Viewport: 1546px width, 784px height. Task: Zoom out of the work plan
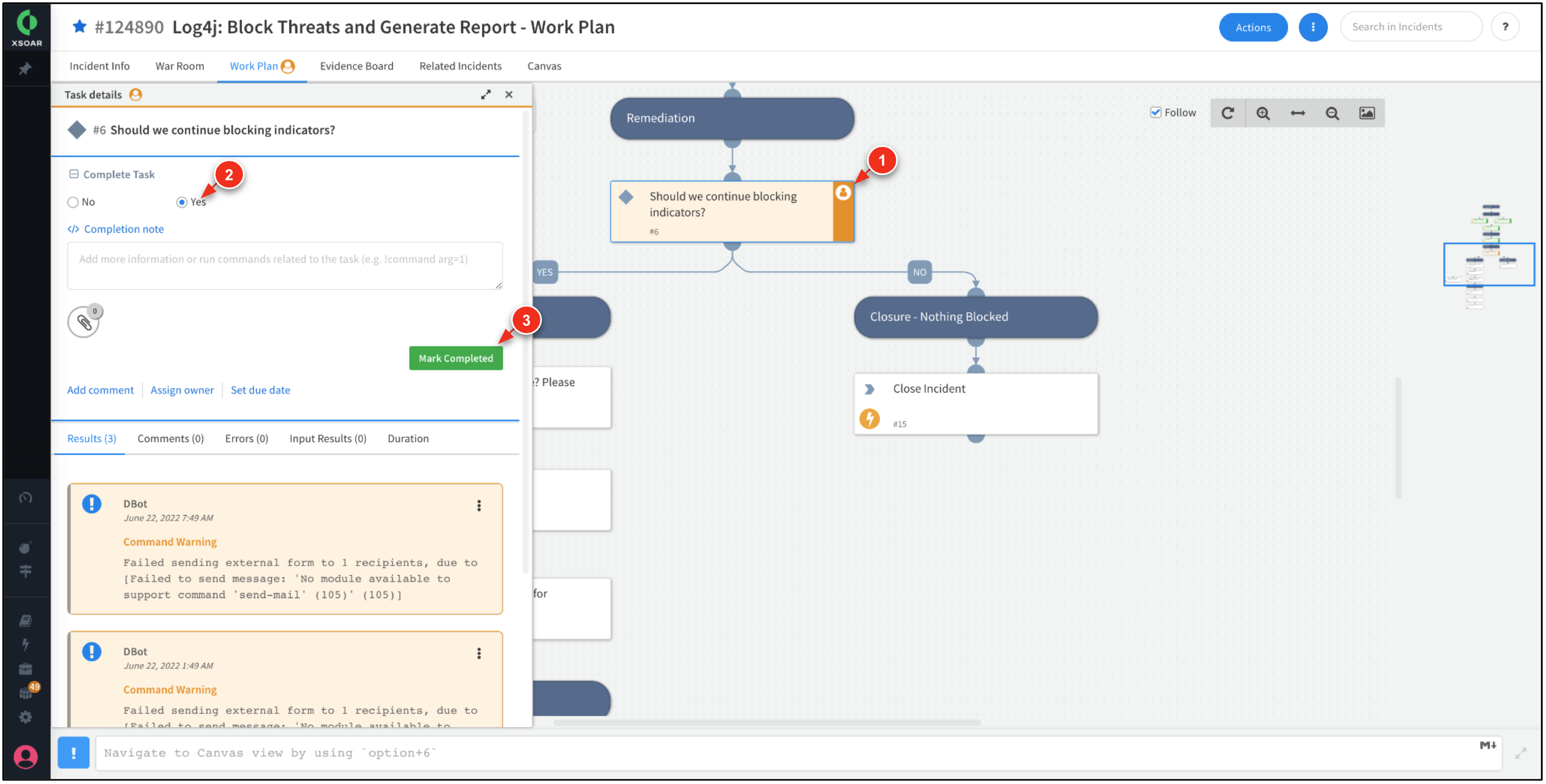(1332, 113)
